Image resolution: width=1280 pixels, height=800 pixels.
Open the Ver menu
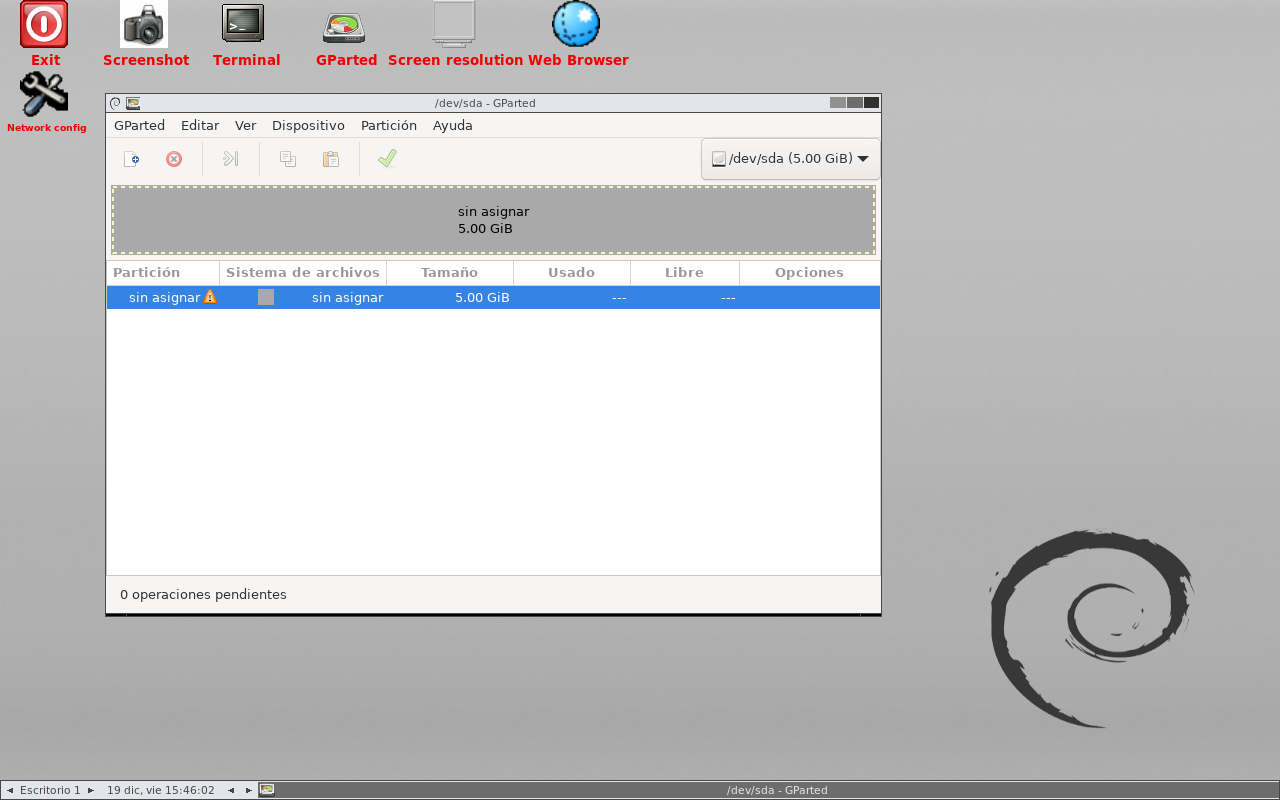coord(245,126)
